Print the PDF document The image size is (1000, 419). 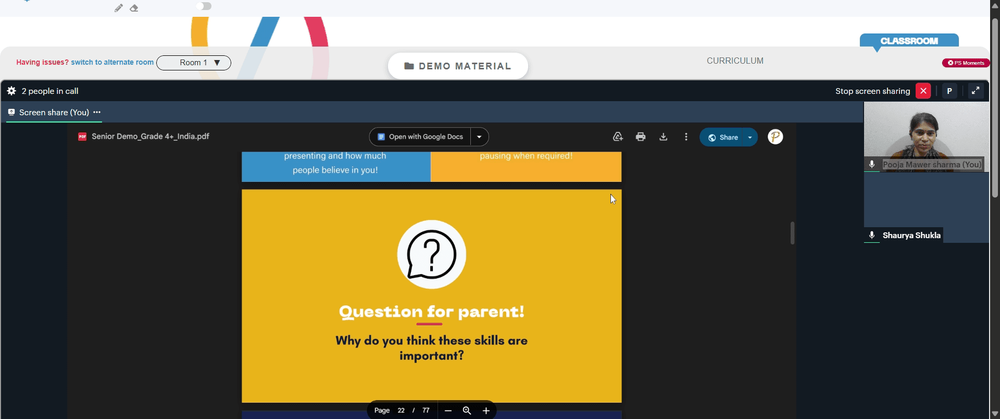tap(640, 136)
